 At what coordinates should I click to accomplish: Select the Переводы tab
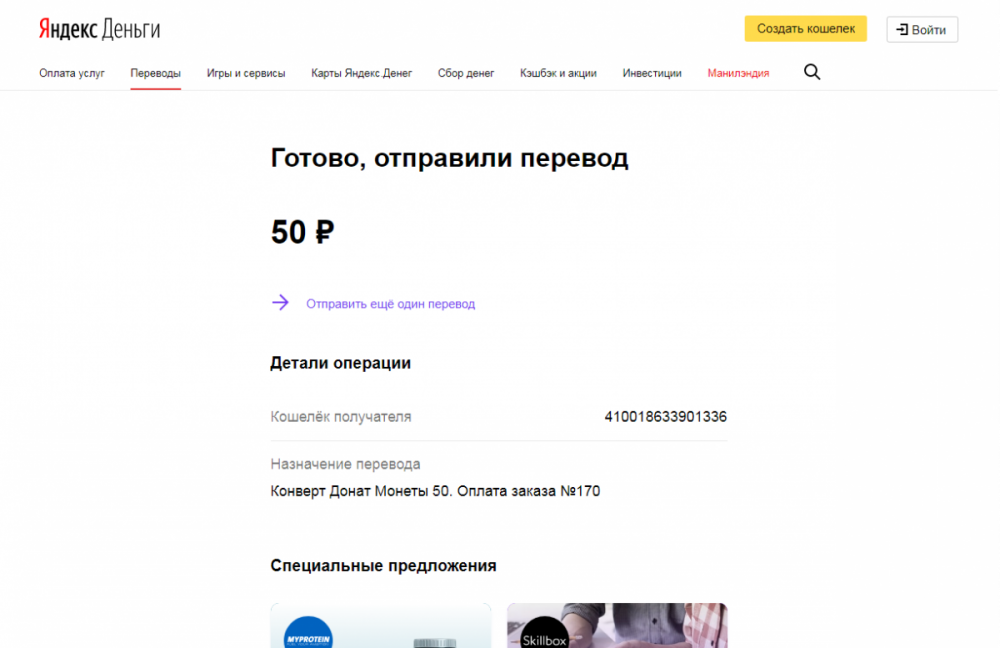[x=156, y=73]
